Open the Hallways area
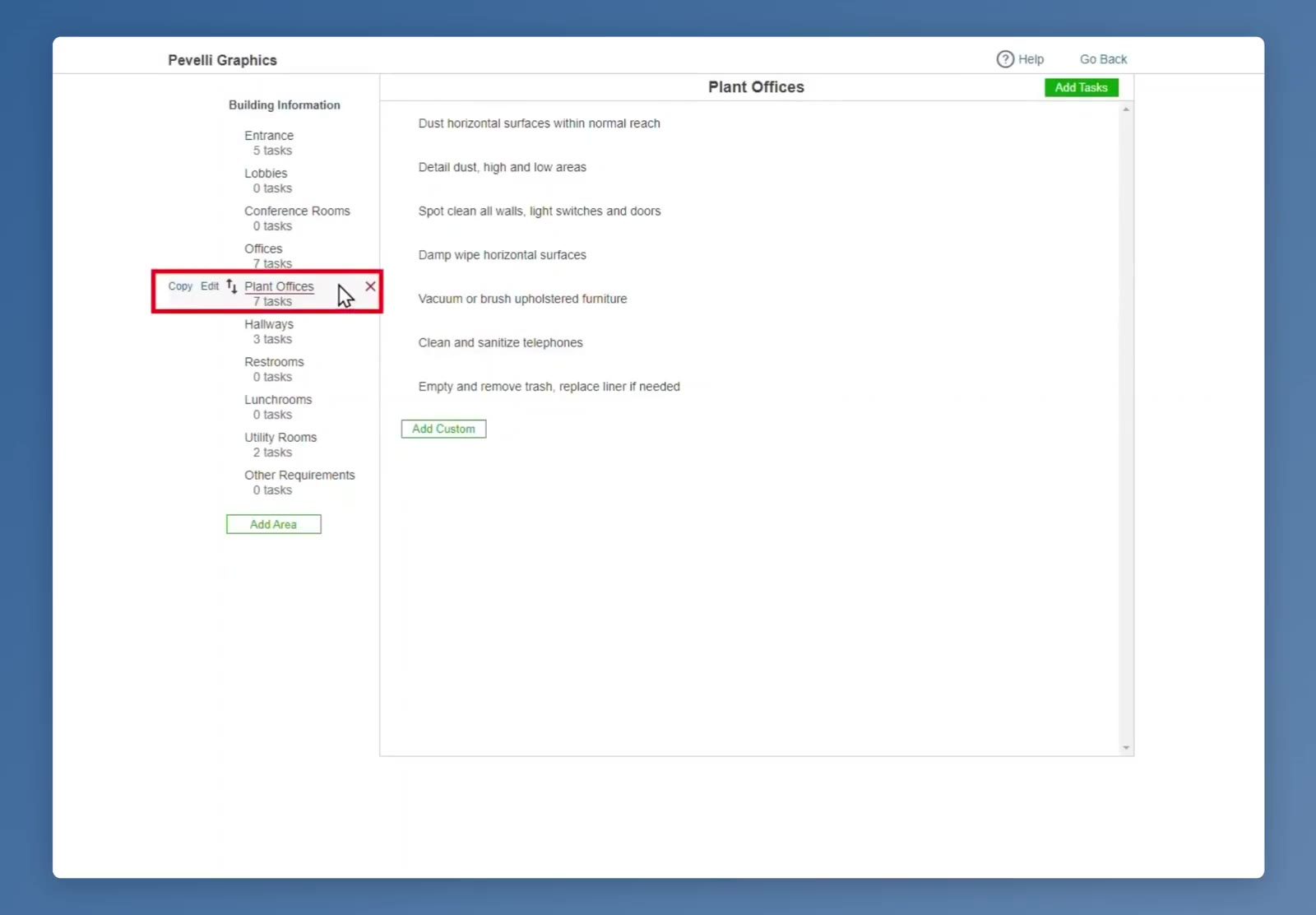The image size is (1316, 915). point(268,324)
